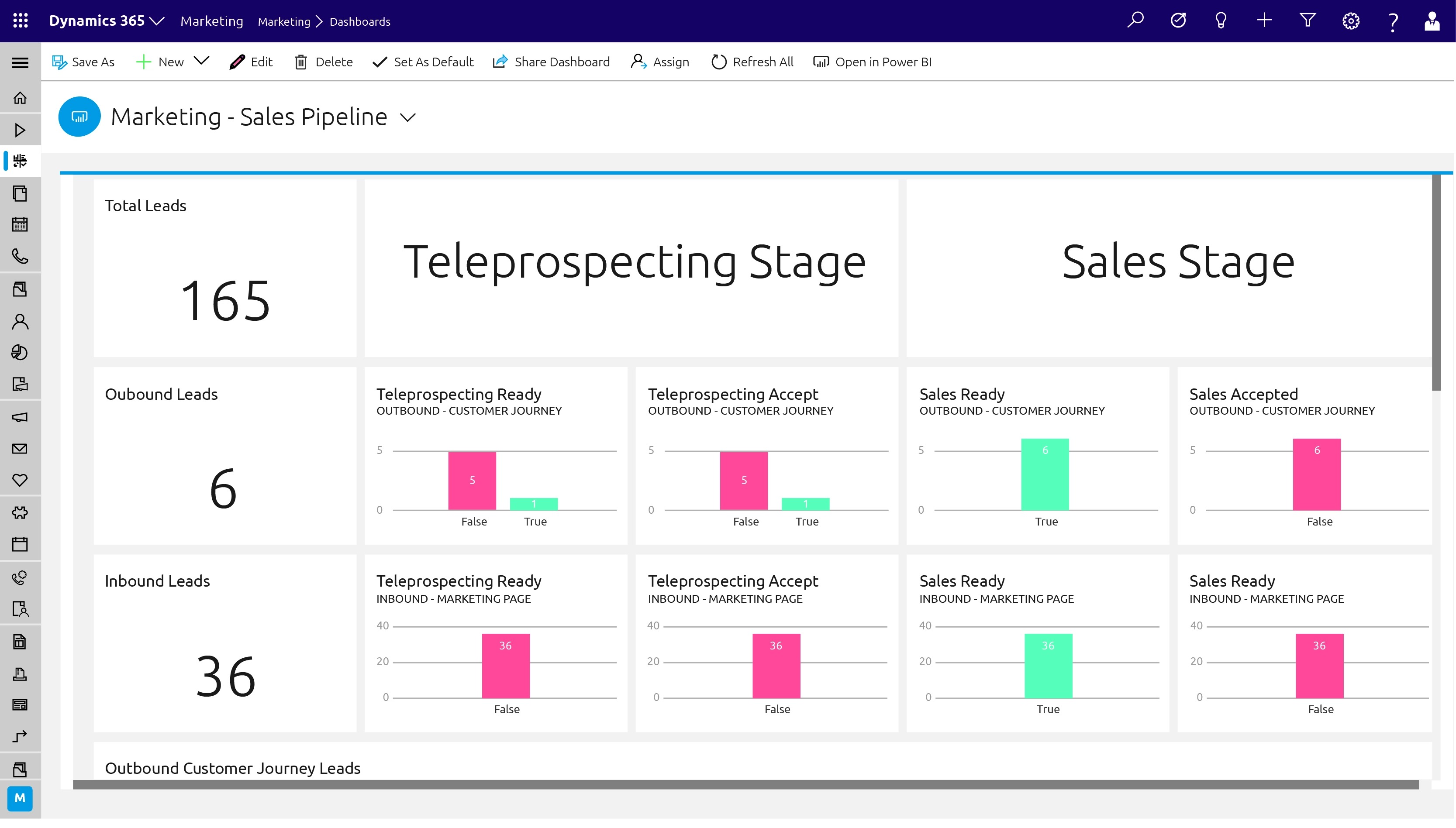Open the megaphone icon in sidebar
Viewport: 1456px width, 828px height.
[20, 417]
